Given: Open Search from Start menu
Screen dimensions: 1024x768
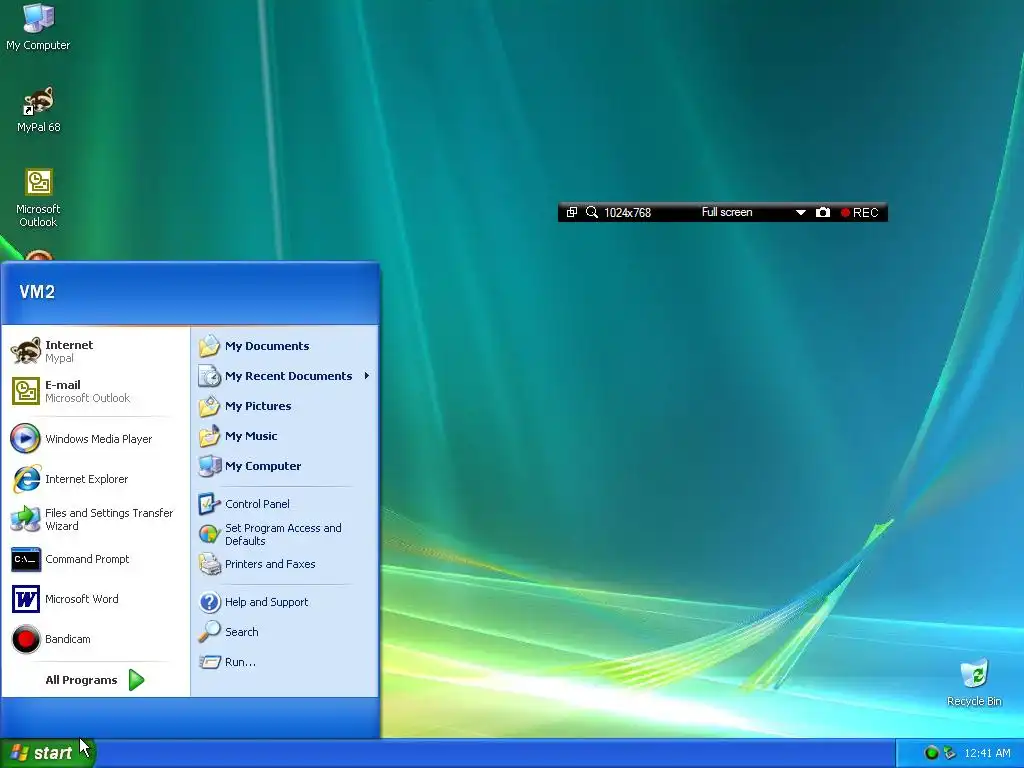Looking at the screenshot, I should point(284,632).
